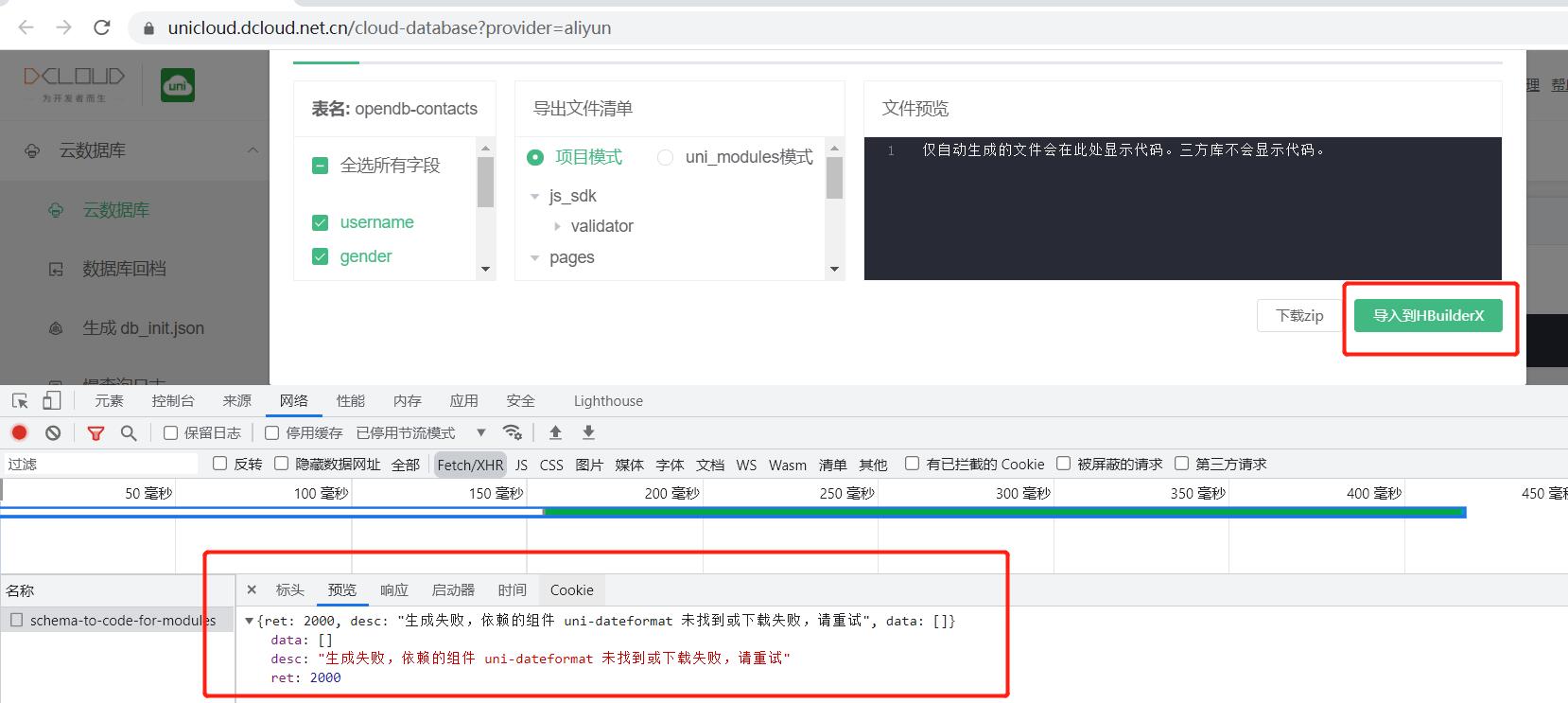This screenshot has height=703, width=1568.
Task: Toggle 反转 filter checkbox
Action: [x=219, y=463]
